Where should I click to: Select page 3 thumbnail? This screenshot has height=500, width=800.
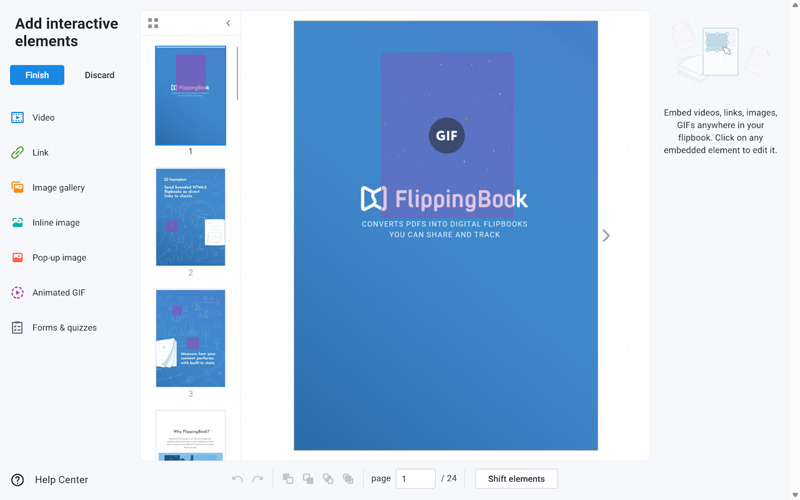point(190,338)
